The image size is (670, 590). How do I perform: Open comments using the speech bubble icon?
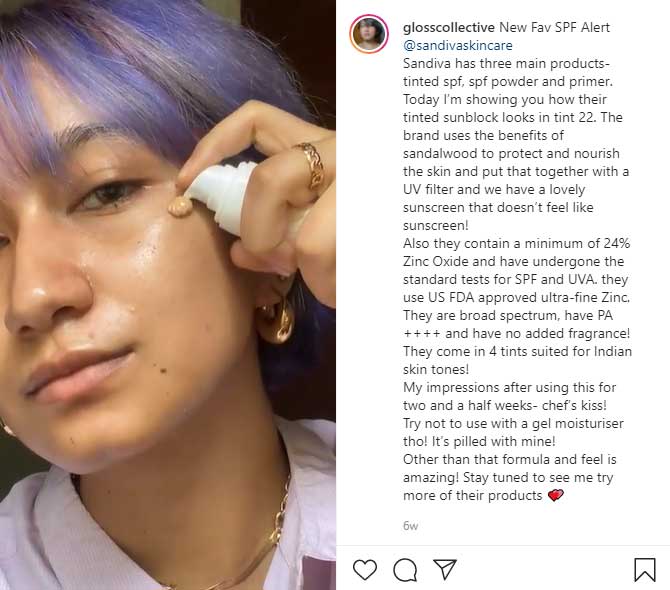tap(405, 569)
